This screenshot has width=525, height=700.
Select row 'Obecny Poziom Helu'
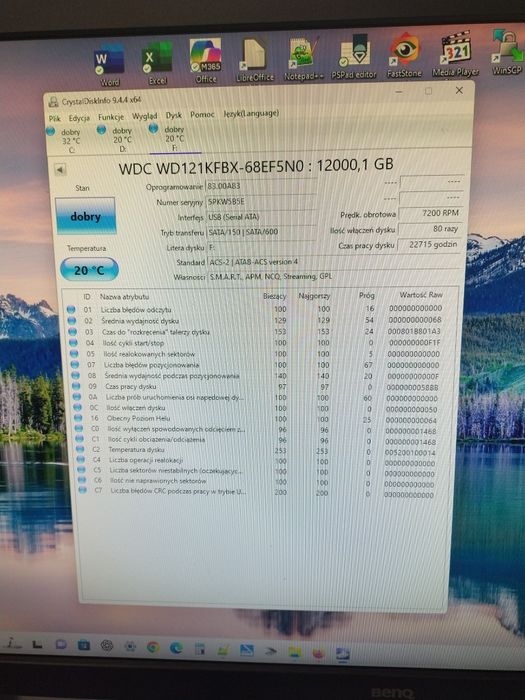(x=259, y=419)
